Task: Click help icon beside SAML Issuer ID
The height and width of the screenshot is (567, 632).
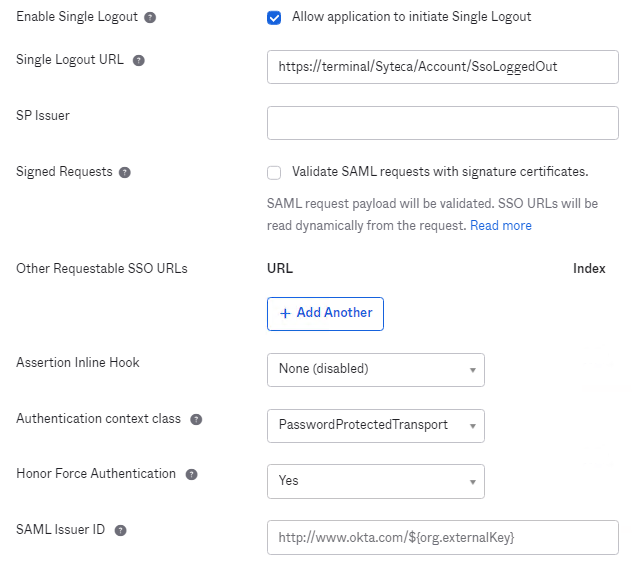Action: pyautogui.click(x=120, y=530)
